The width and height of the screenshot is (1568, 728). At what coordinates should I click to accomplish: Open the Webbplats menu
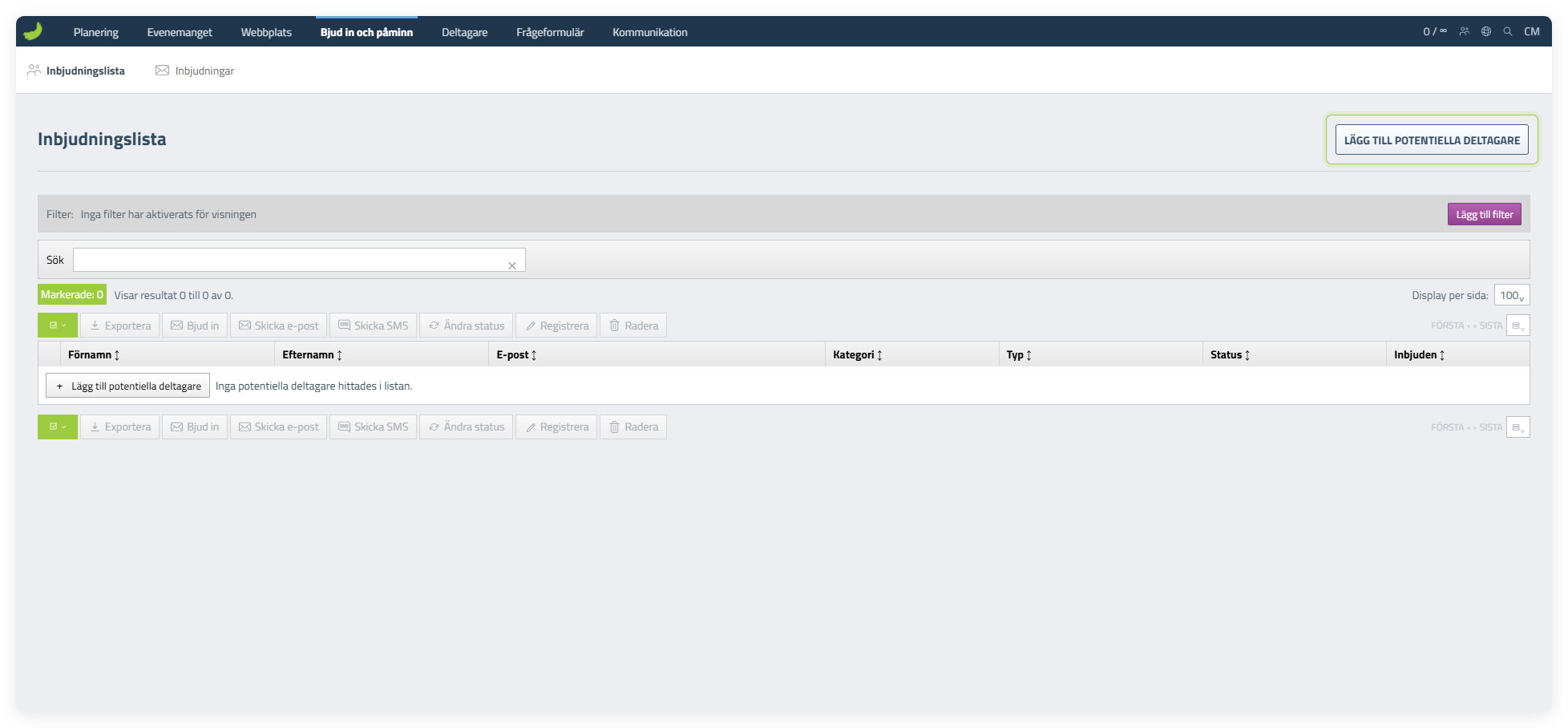click(266, 32)
